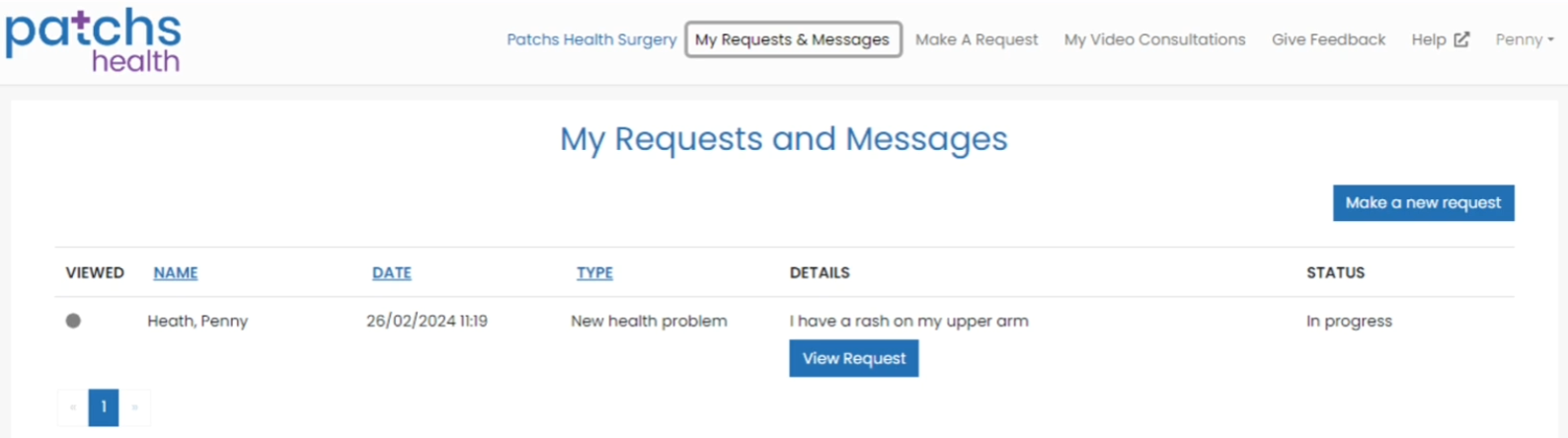Open My Requests & Messages tab
The image size is (1568, 438).
click(793, 39)
